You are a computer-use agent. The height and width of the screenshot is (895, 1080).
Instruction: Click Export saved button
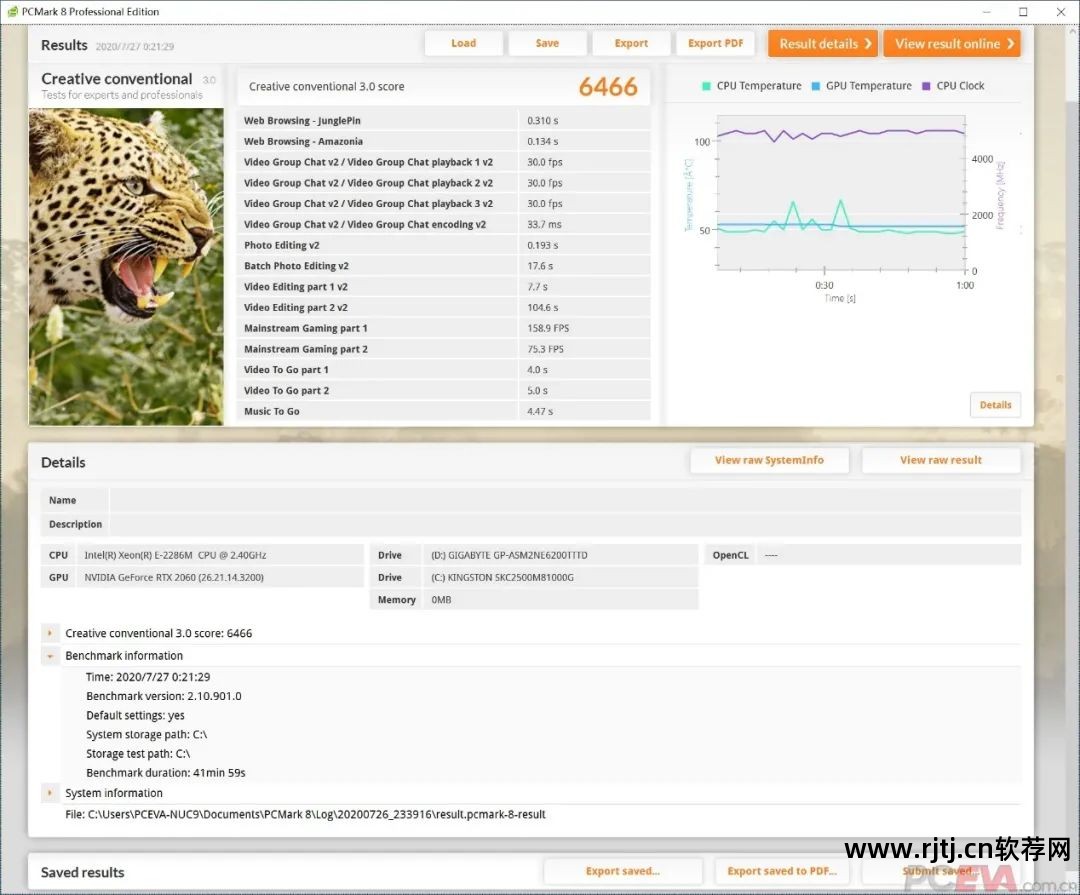[623, 872]
